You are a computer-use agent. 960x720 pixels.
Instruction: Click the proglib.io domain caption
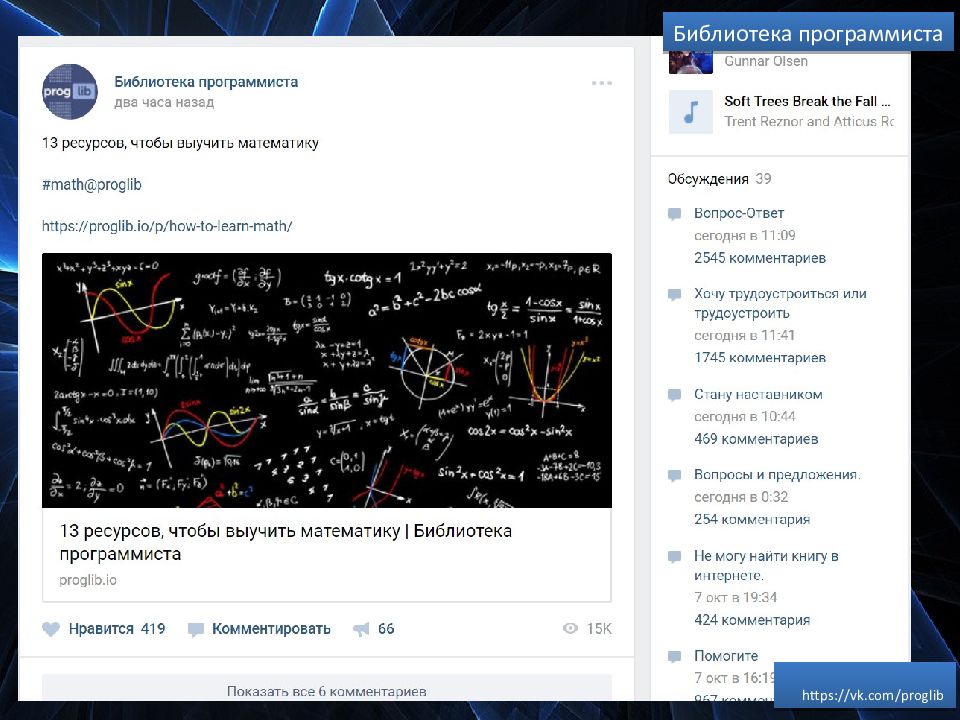point(88,580)
